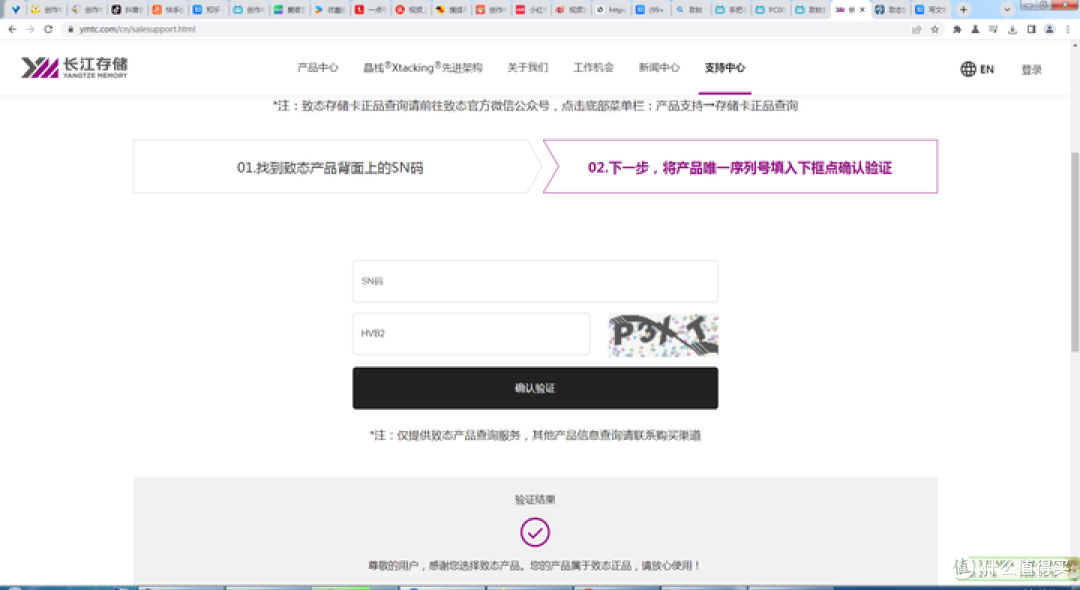
Task: Click the flask labs icon in toolbar
Action: click(x=975, y=30)
